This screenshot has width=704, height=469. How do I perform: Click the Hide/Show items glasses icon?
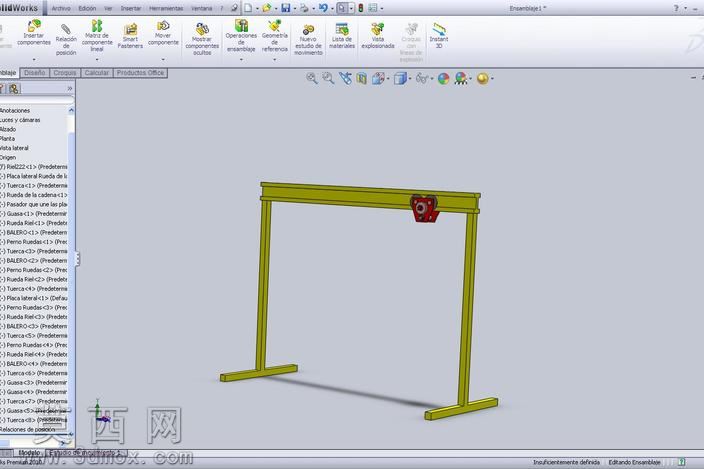pyautogui.click(x=422, y=79)
